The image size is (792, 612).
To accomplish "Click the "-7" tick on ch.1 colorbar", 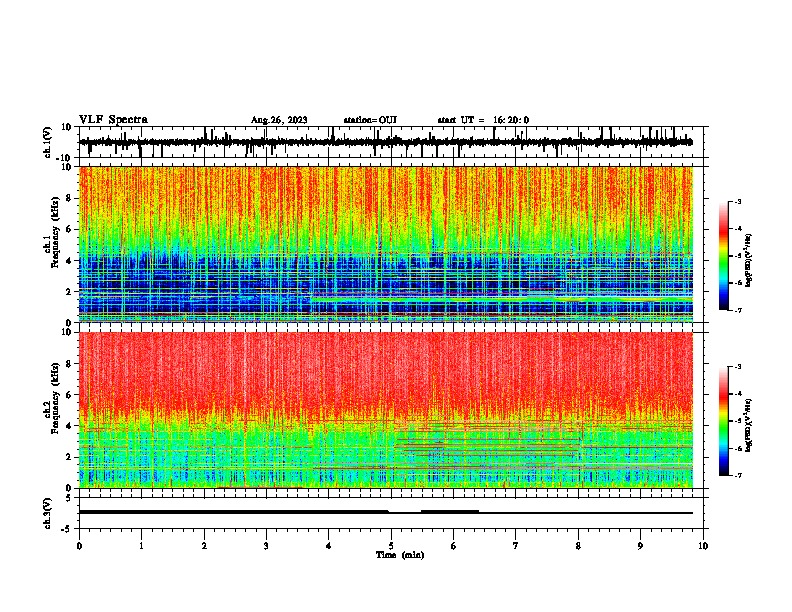I will [737, 311].
